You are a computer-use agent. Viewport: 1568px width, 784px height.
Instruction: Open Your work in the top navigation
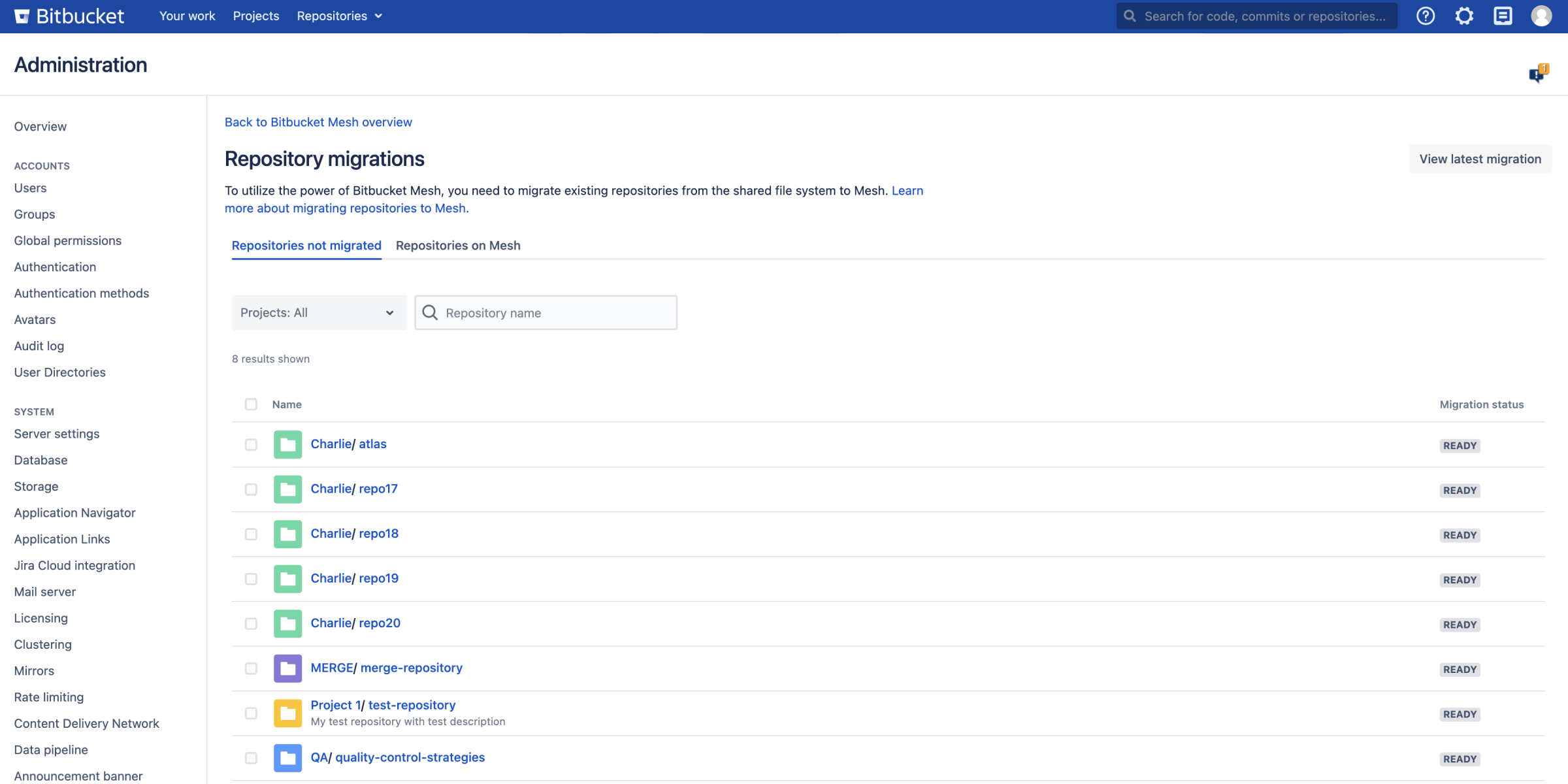click(x=187, y=16)
